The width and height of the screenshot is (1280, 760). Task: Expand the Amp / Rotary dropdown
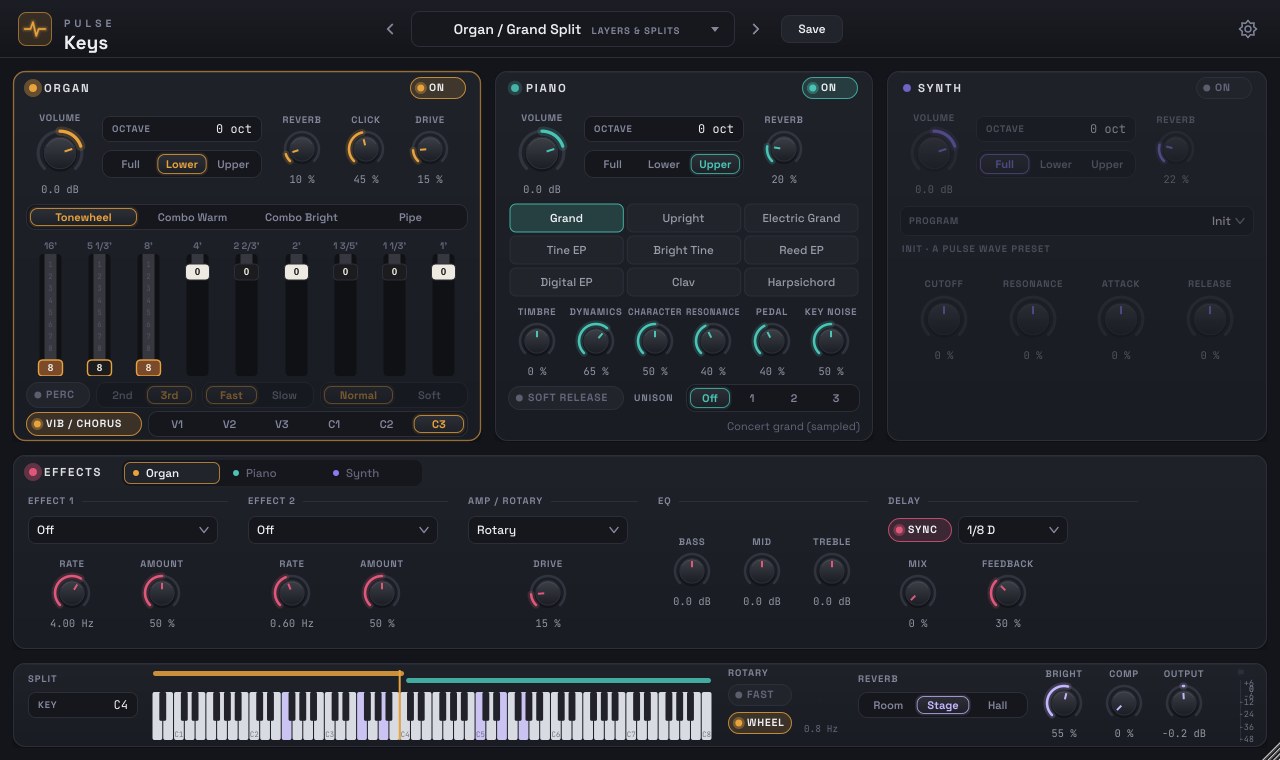[x=548, y=530]
